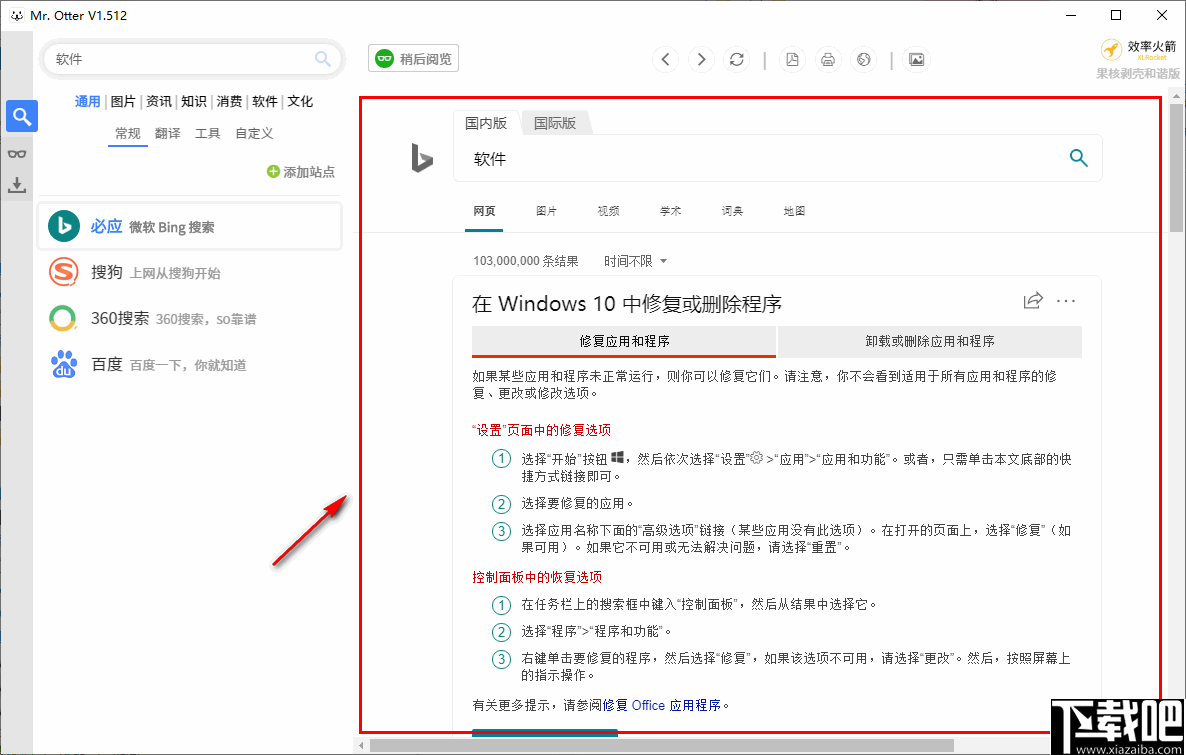The width and height of the screenshot is (1186, 755).
Task: Click the 在 Windows 10 中修复或删除程序 heading
Action: 627,304
